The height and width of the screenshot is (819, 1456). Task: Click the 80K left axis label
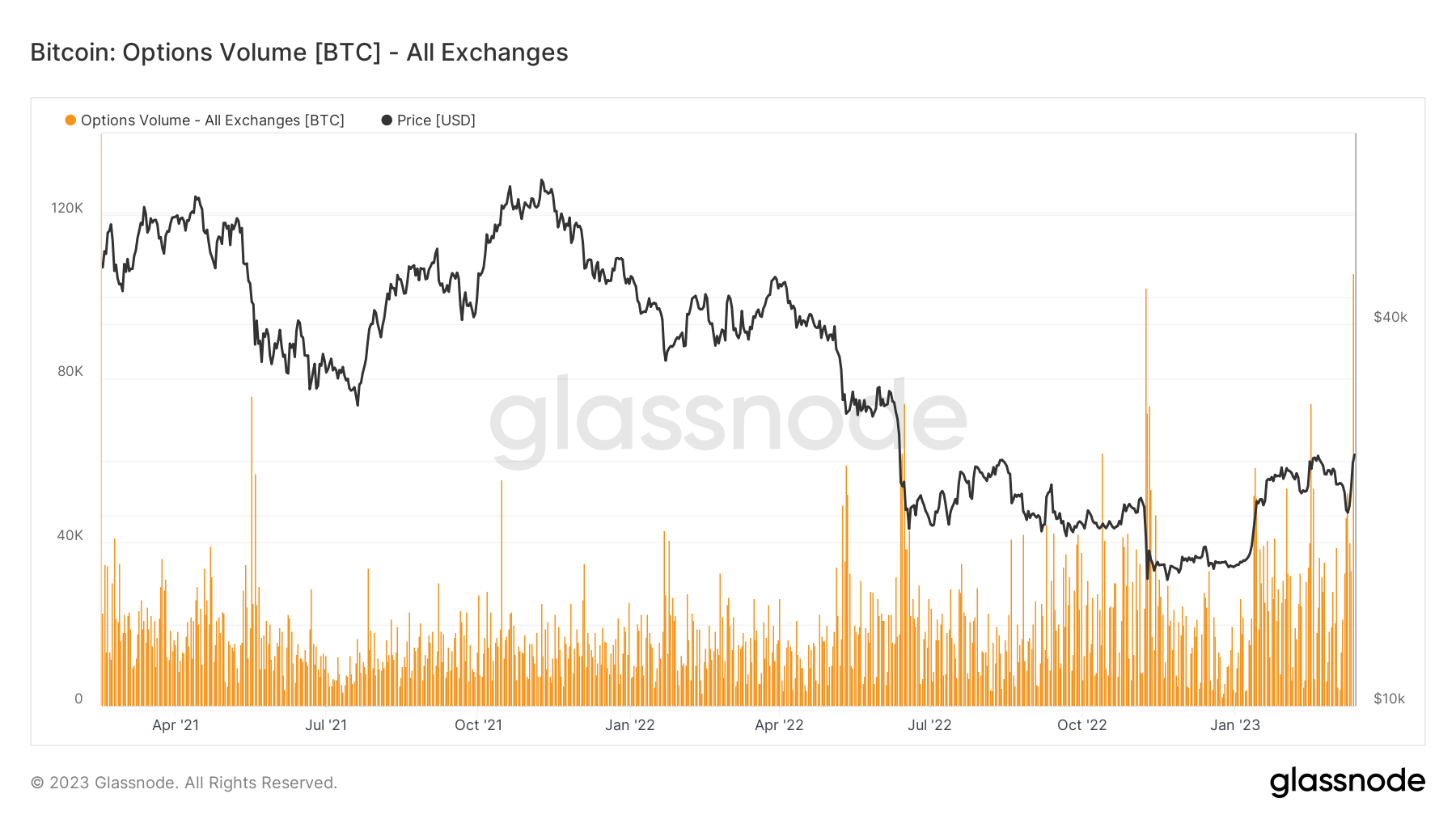click(70, 372)
